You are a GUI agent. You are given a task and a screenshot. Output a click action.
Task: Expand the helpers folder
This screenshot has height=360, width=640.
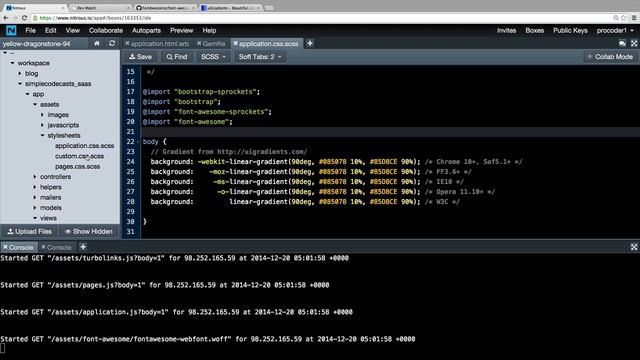click(35, 187)
